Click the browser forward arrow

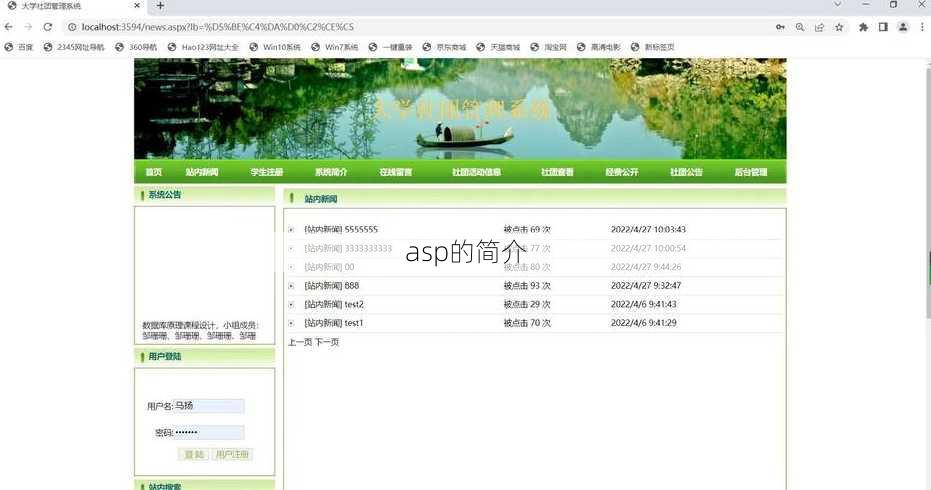coord(28,27)
